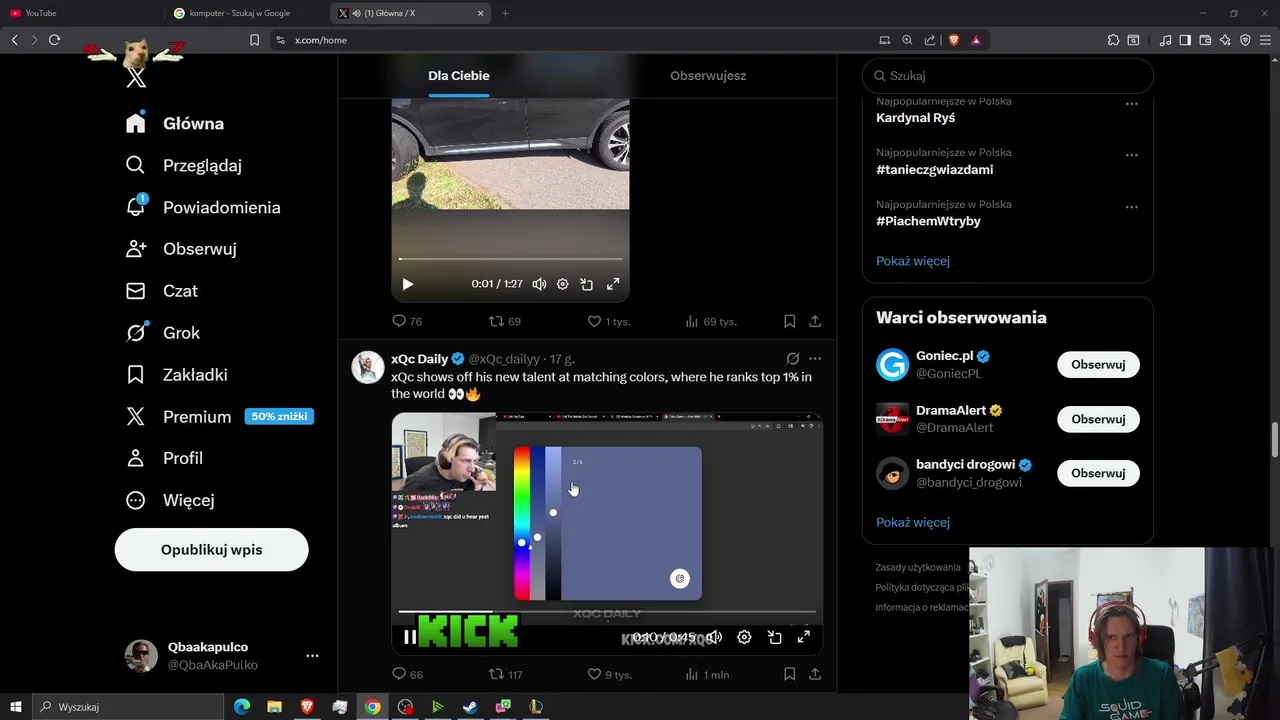Follow Goniec.pl with Obserwuj button

1098,365
